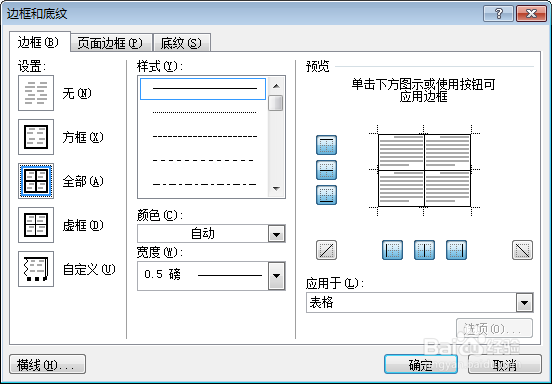Open the 宽度 width dropdown arrow
The image size is (552, 384).
(276, 276)
